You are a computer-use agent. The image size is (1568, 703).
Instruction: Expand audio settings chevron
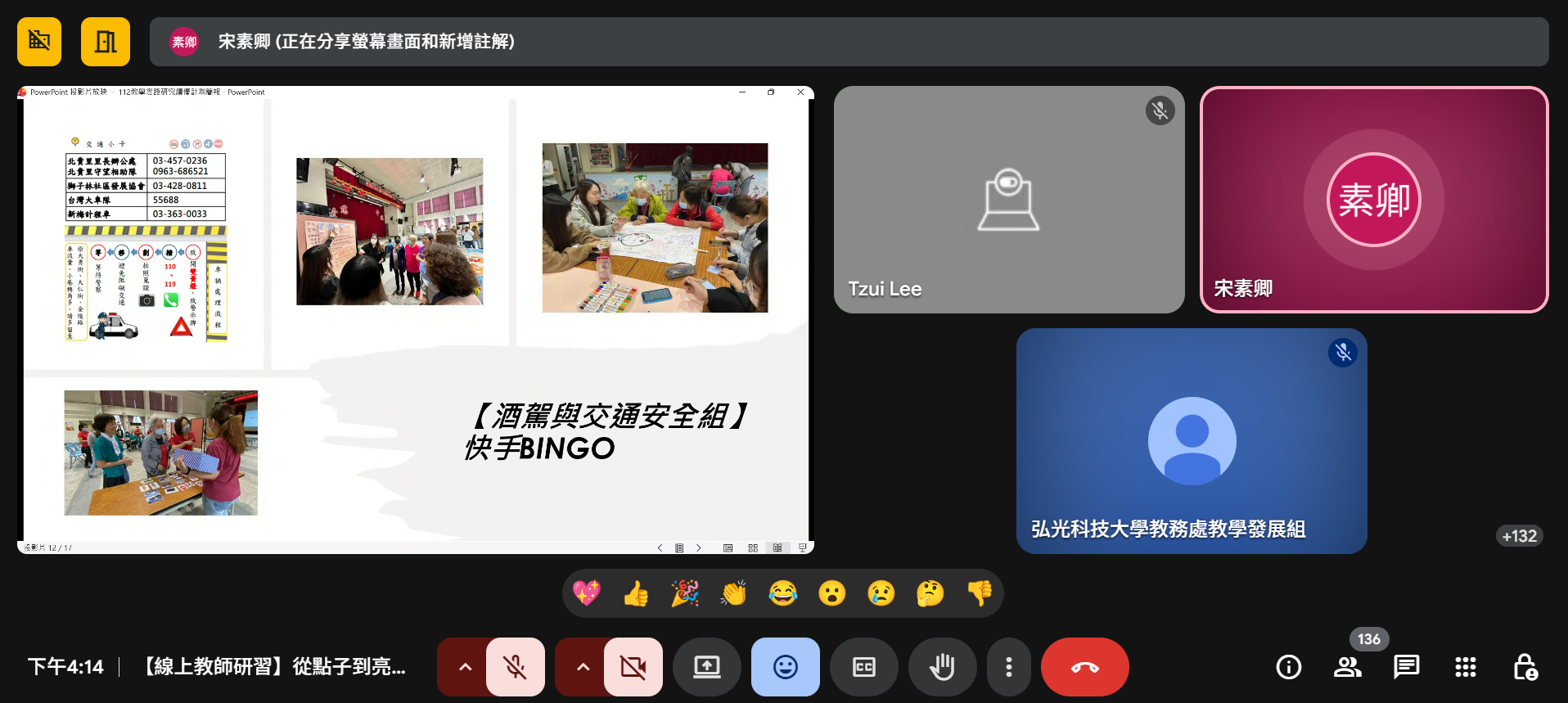click(x=465, y=667)
